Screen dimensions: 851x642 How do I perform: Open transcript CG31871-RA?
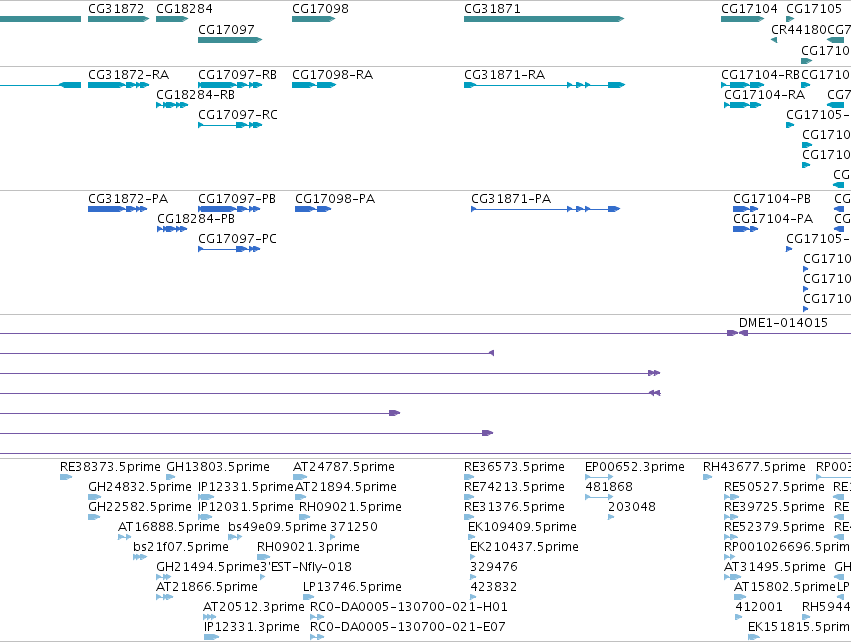544,85
